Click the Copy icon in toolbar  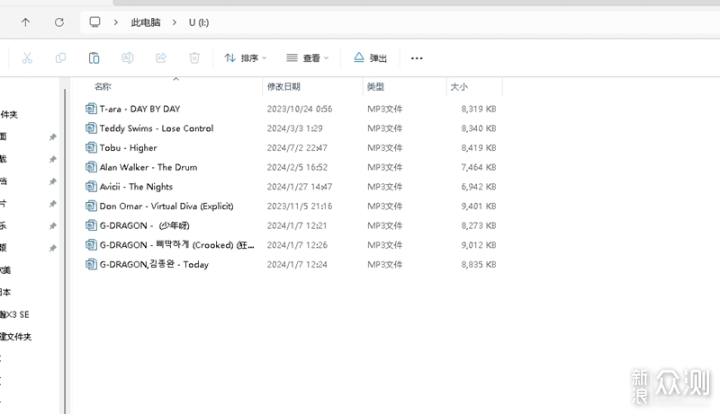[61, 58]
